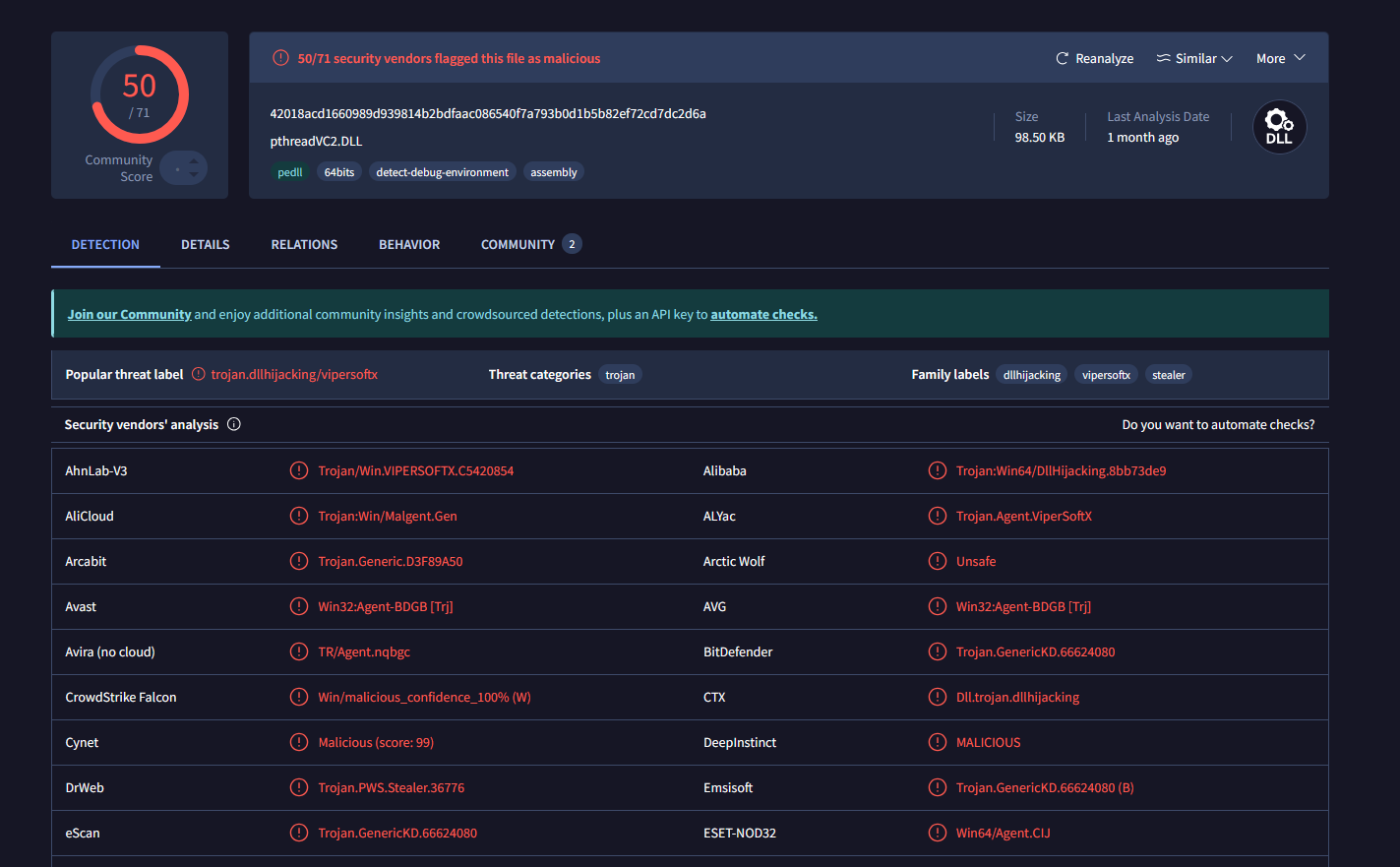This screenshot has height=867, width=1400.
Task: Click the alert icon for Arctic Wolf detection
Action: (x=938, y=561)
